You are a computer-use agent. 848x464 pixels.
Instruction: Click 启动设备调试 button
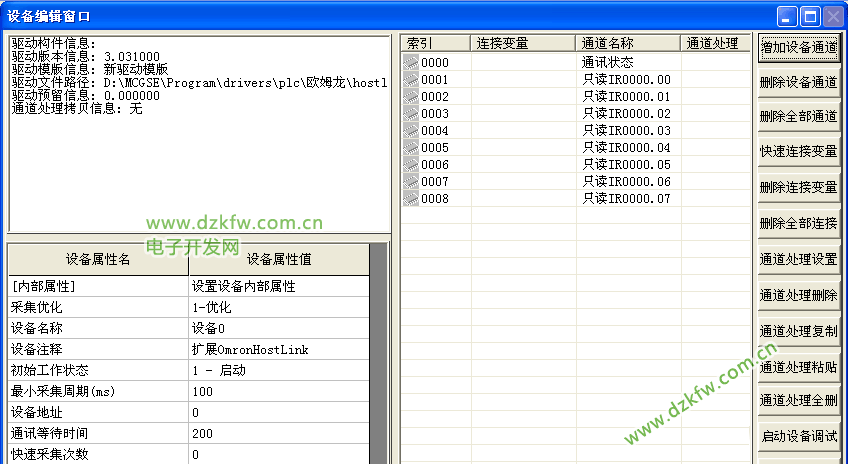pos(798,437)
